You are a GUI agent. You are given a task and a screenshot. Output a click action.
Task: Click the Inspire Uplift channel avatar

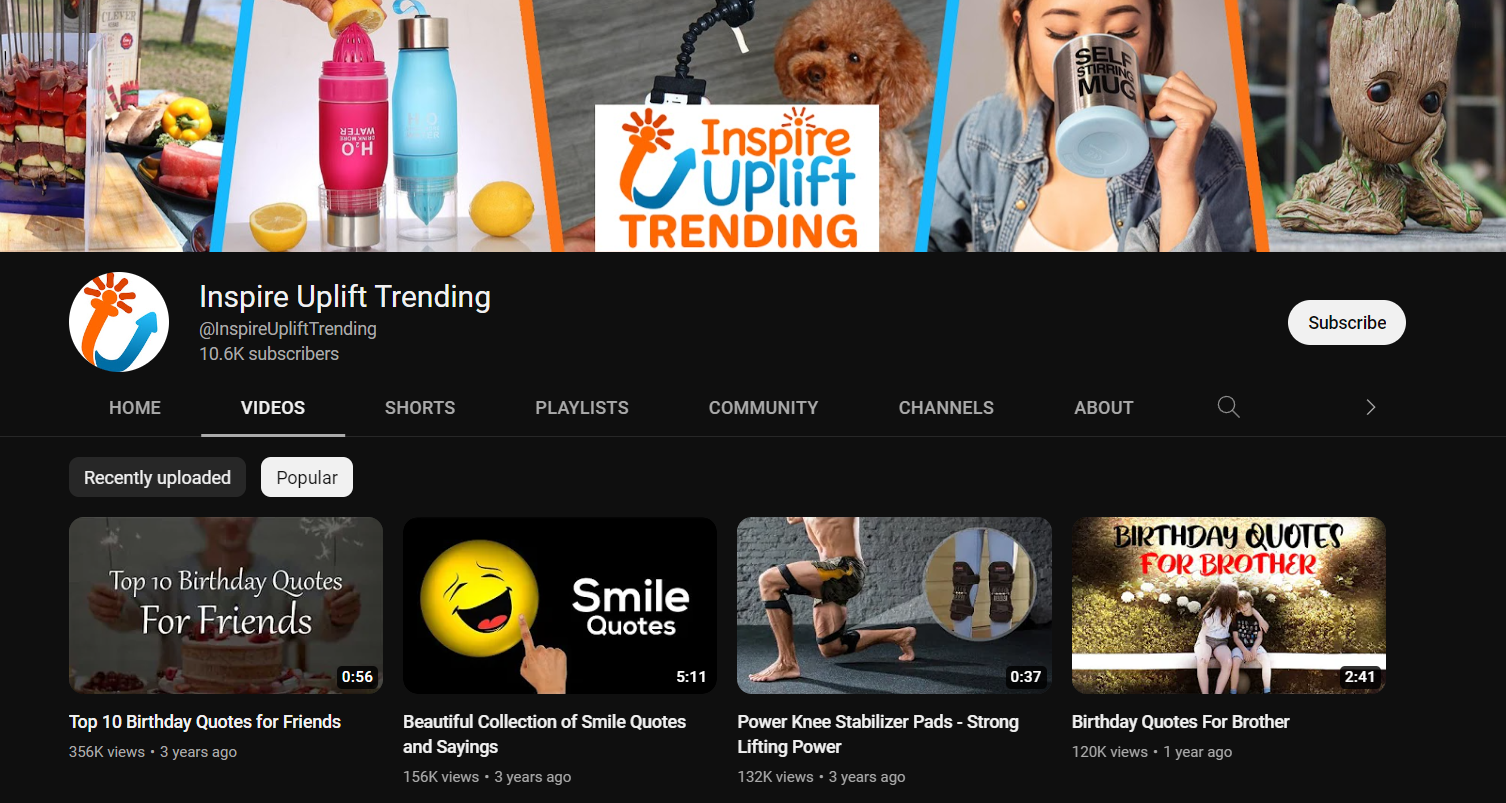pyautogui.click(x=119, y=322)
